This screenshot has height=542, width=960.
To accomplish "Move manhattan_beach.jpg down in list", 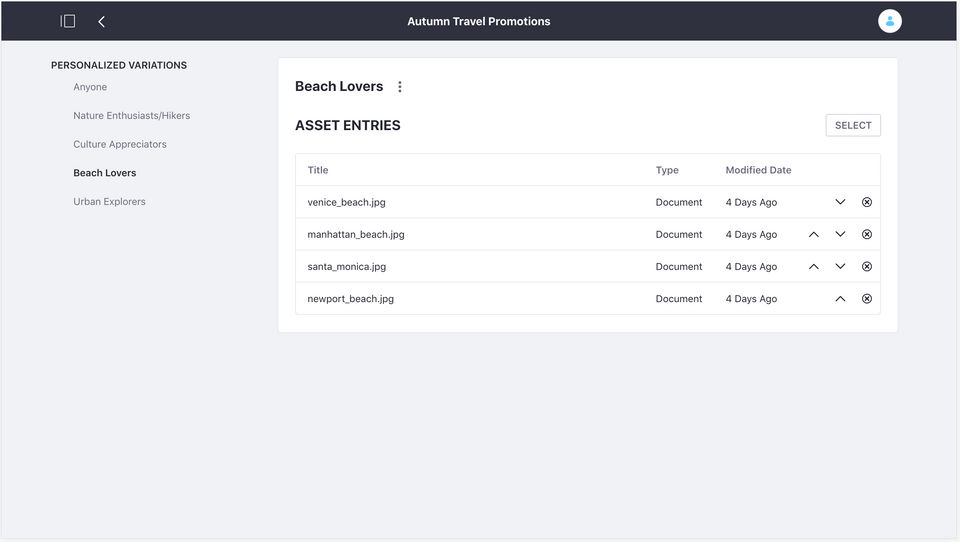I will (840, 234).
